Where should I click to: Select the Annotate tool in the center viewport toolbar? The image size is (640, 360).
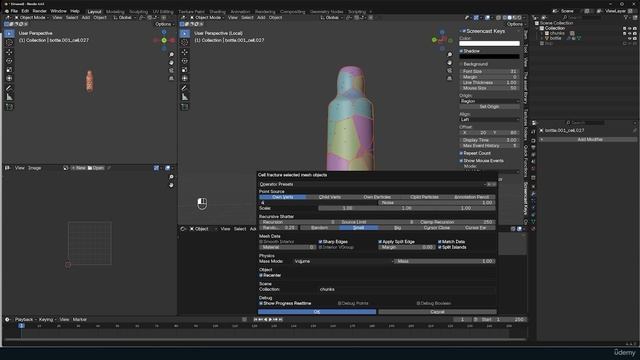(184, 88)
